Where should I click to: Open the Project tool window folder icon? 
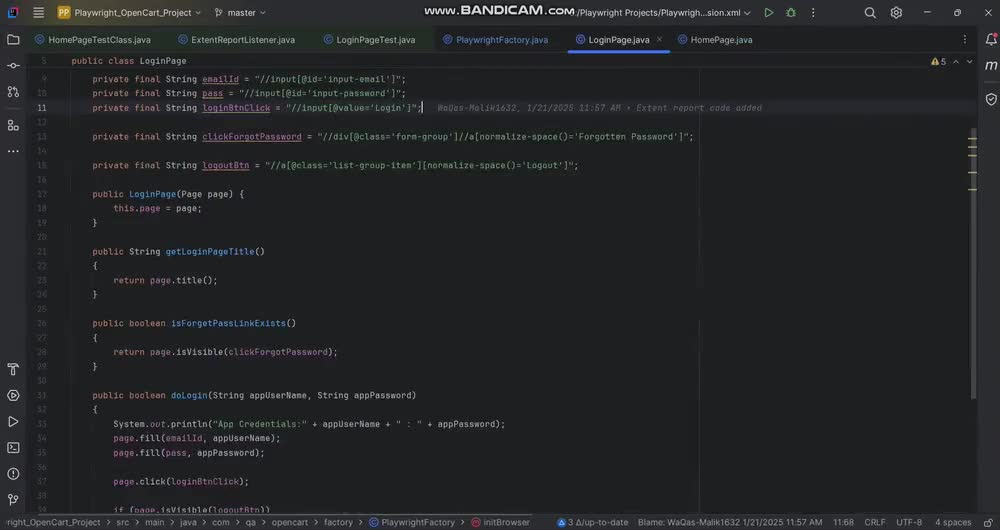(13, 40)
